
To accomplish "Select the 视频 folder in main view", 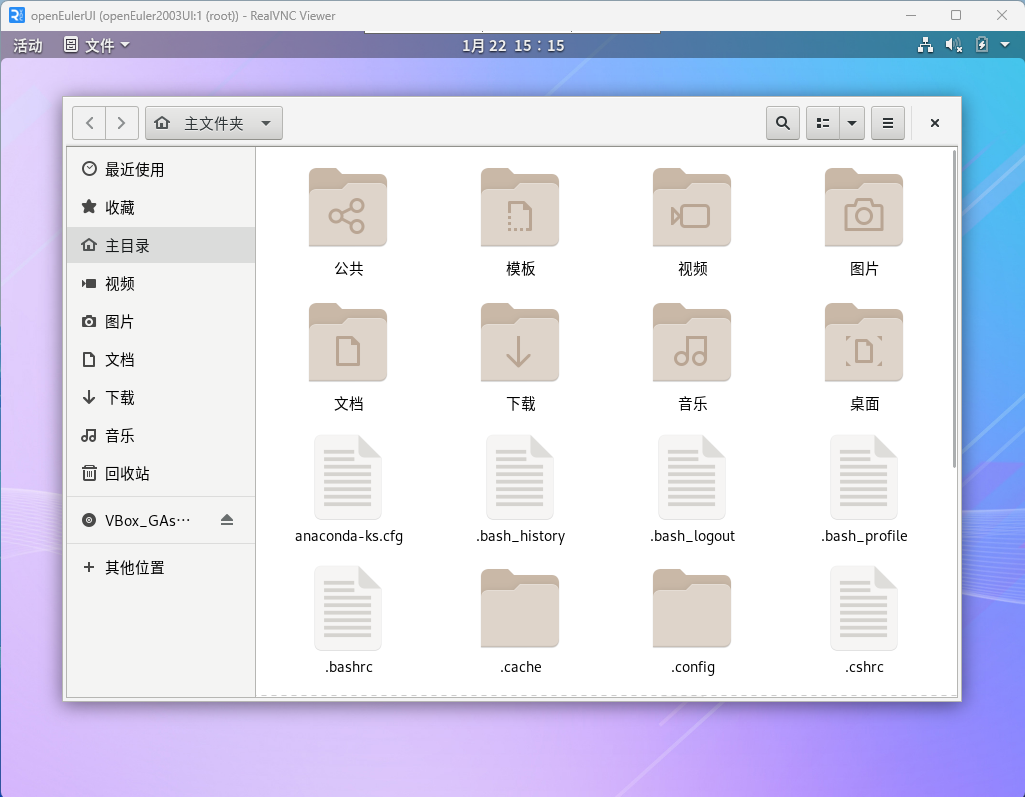I will click(692, 208).
